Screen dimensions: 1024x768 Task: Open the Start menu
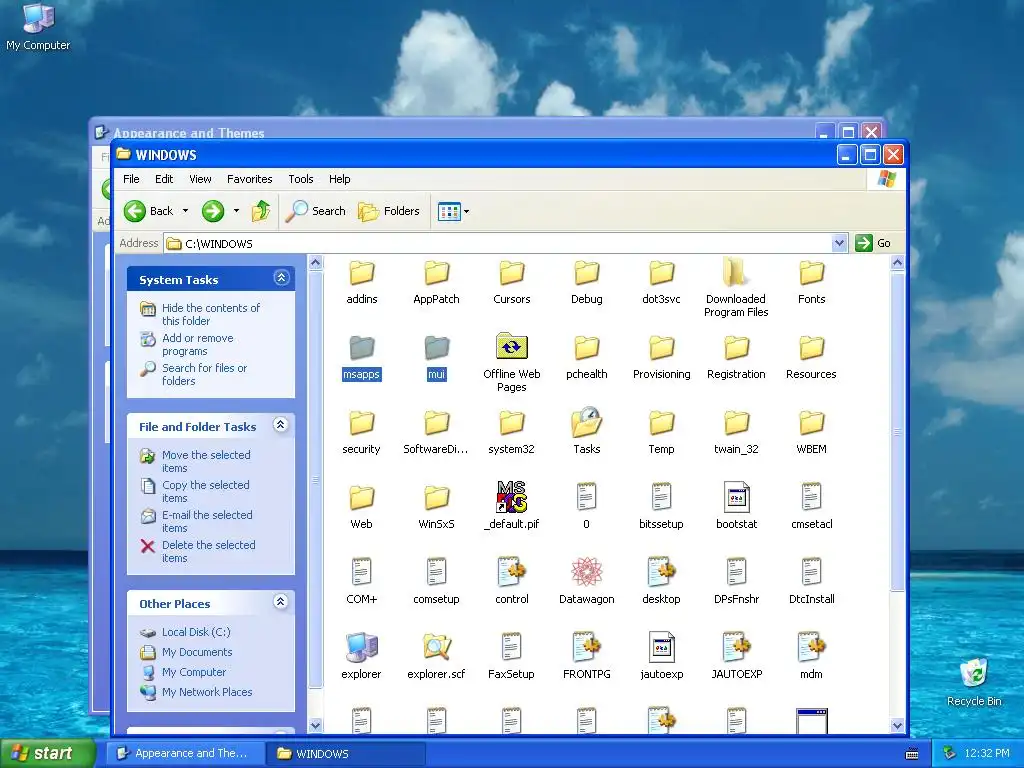click(x=46, y=753)
